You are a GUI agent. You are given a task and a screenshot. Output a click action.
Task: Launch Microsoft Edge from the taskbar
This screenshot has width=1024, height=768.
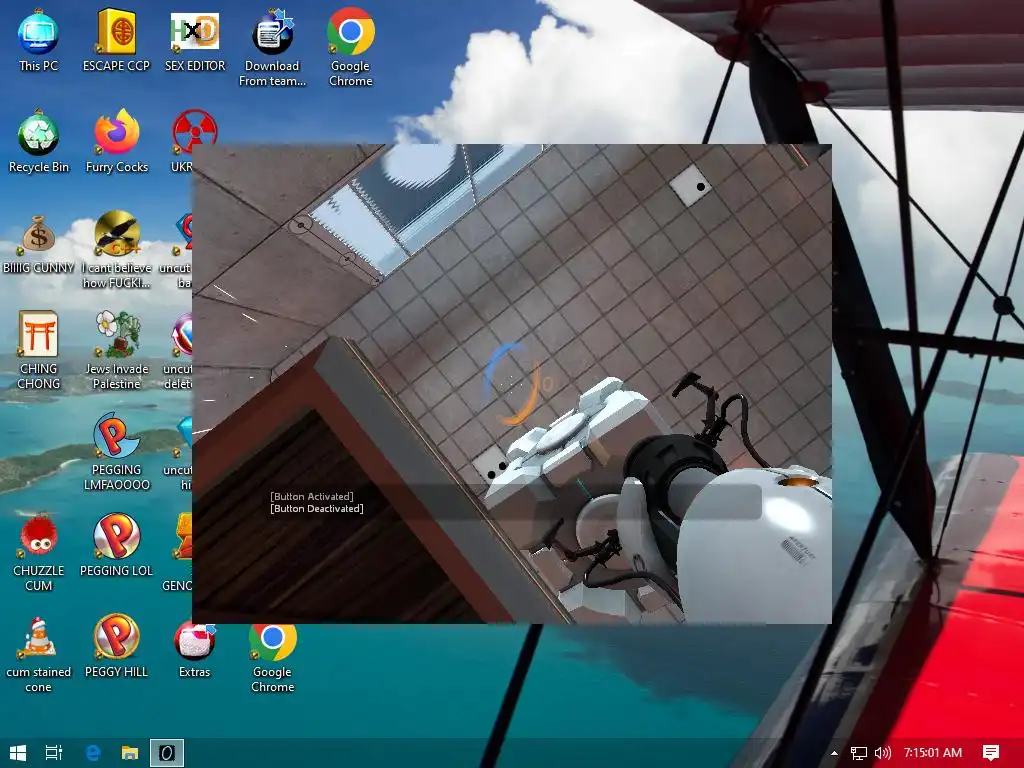coord(93,753)
